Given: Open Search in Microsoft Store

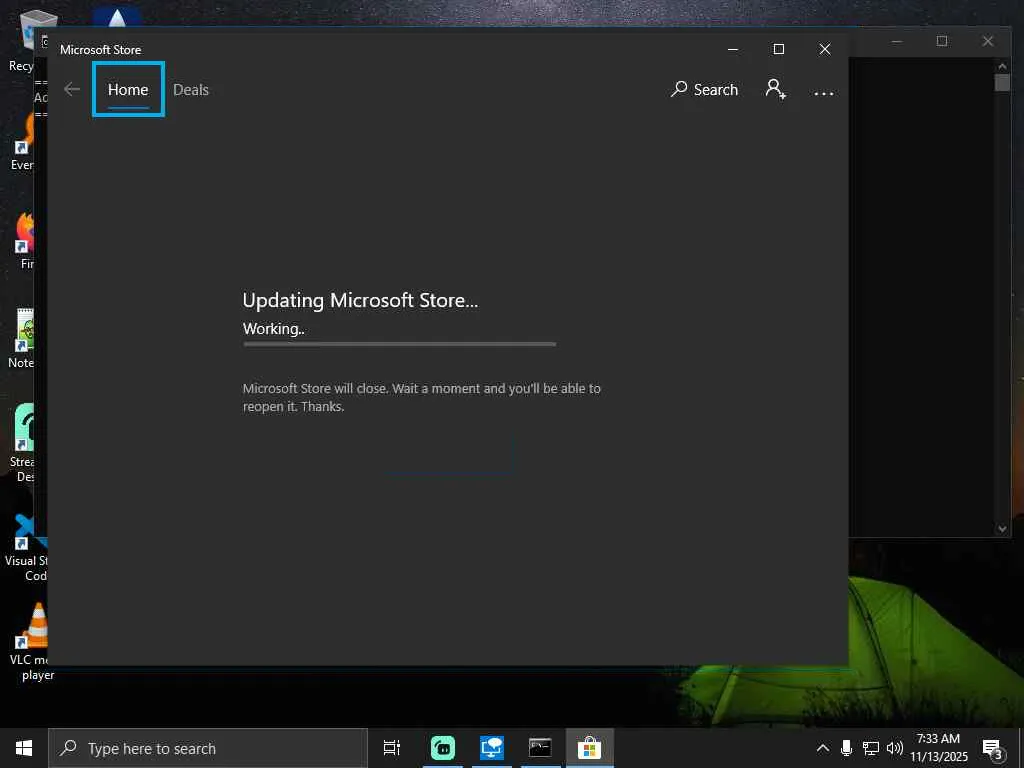Looking at the screenshot, I should pyautogui.click(x=704, y=89).
